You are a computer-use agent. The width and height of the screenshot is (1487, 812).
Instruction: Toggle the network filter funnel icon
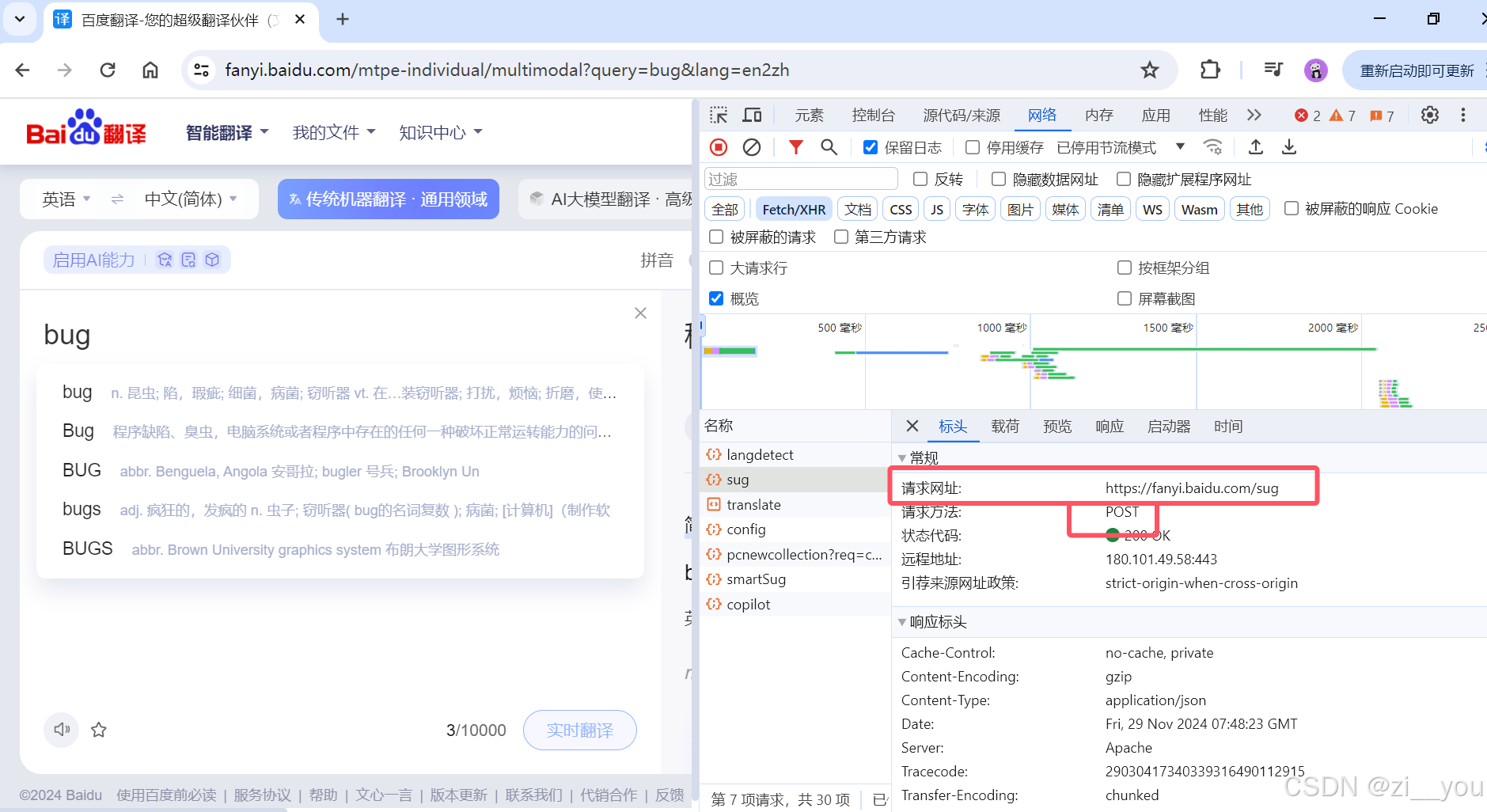point(796,147)
